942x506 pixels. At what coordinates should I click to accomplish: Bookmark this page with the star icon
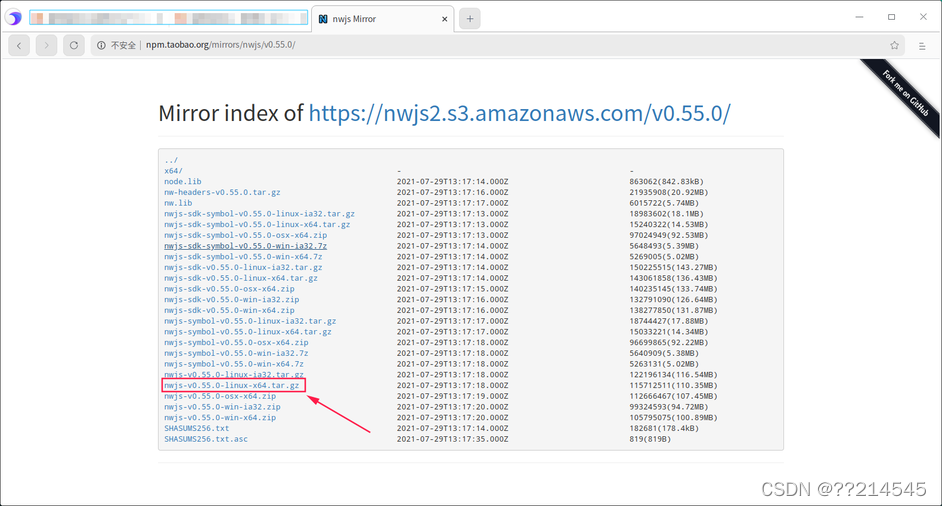point(895,45)
